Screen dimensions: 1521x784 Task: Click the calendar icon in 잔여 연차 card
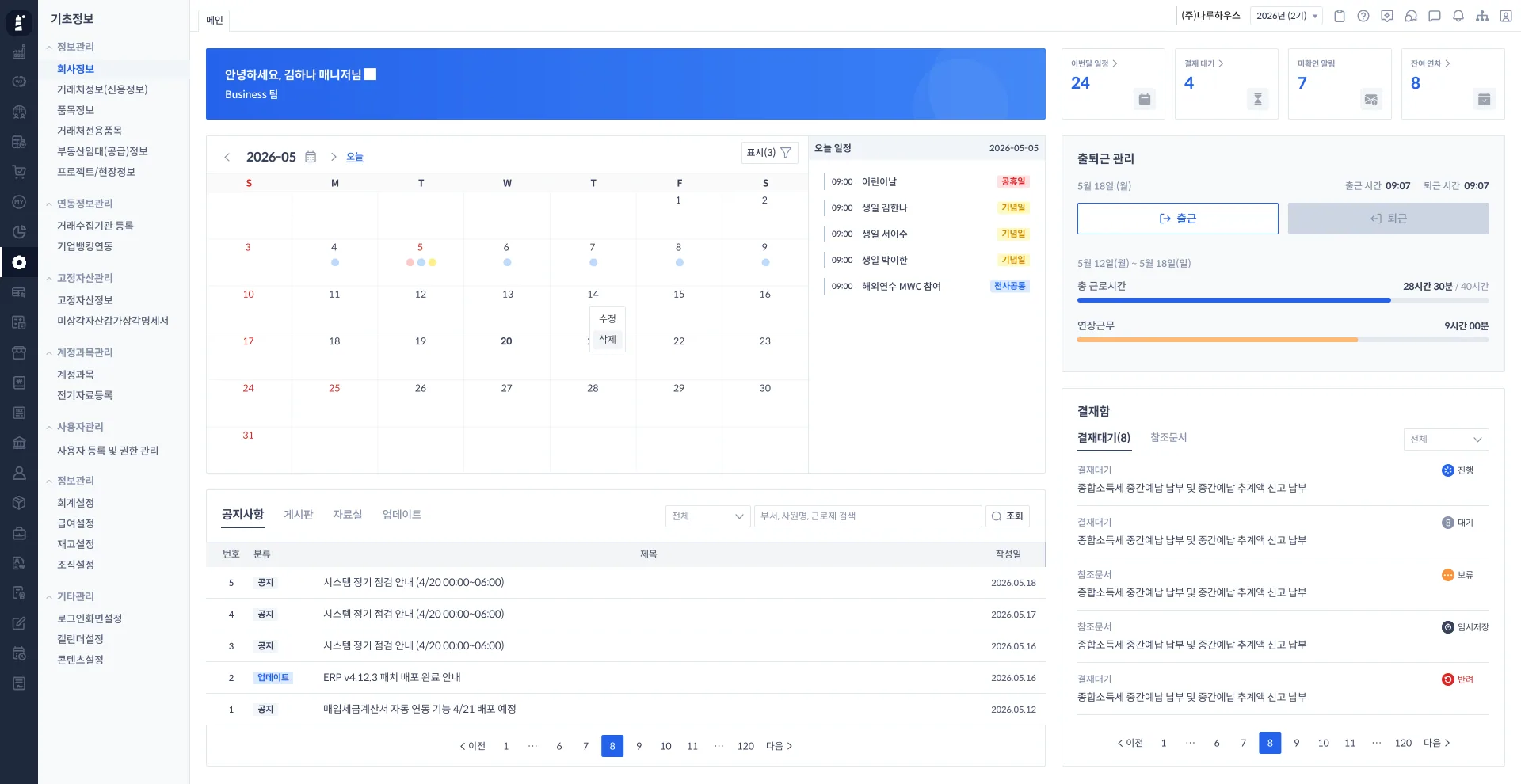[1485, 99]
